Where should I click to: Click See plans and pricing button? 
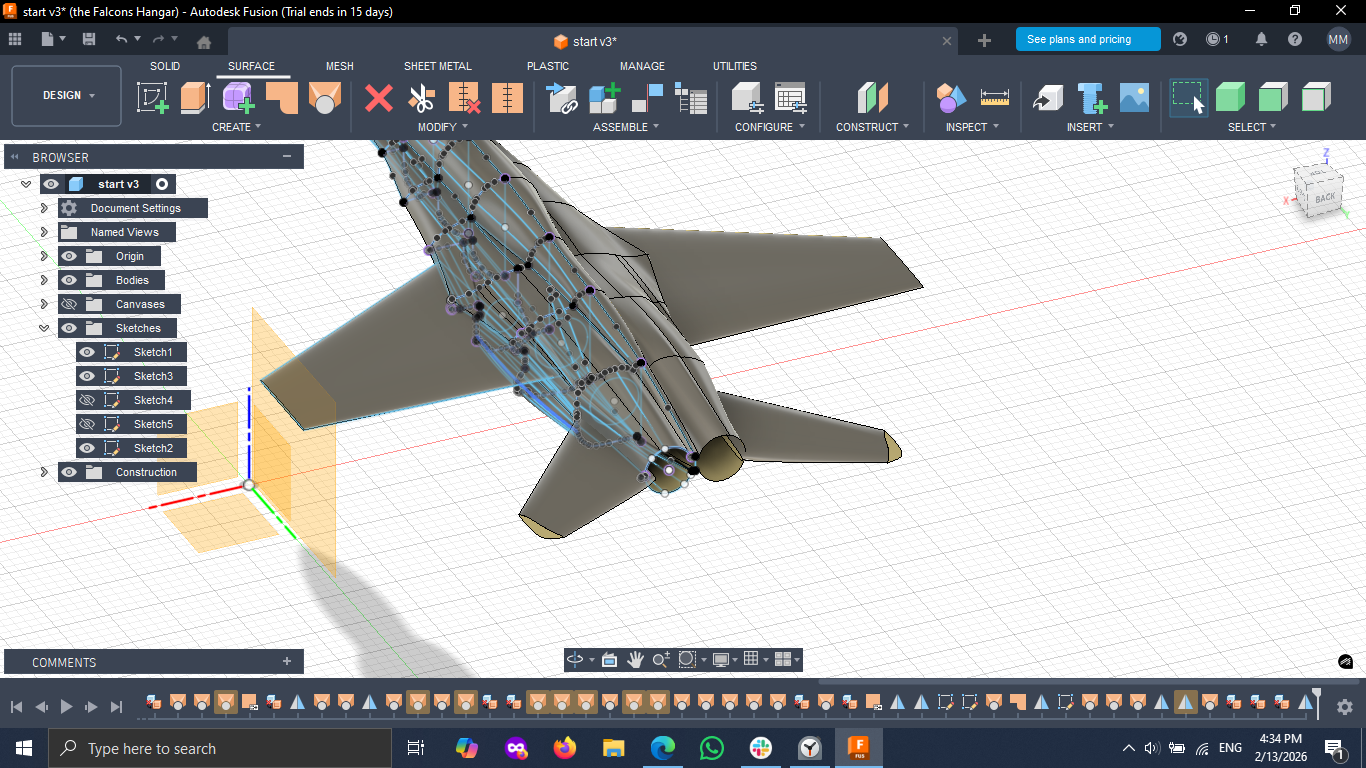point(1088,39)
